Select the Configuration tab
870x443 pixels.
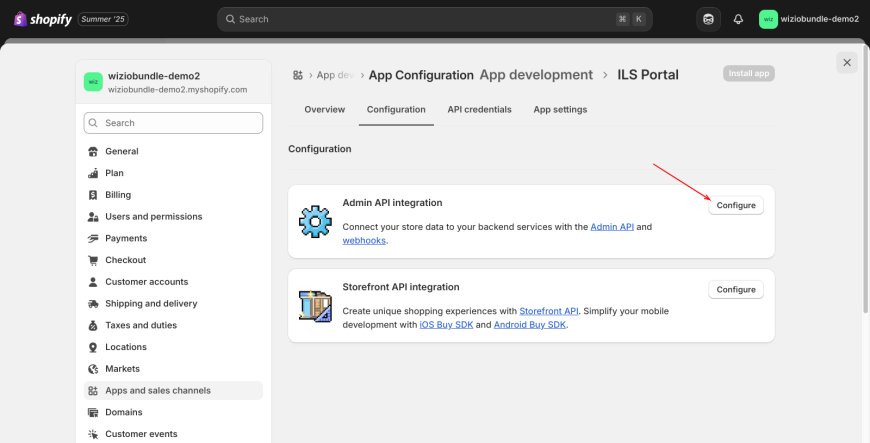click(396, 109)
